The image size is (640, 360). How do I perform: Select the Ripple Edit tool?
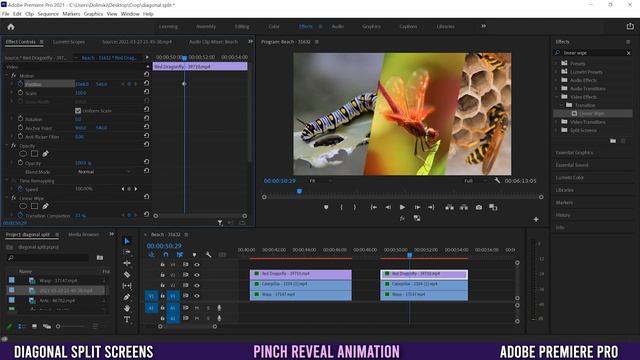coord(127,263)
